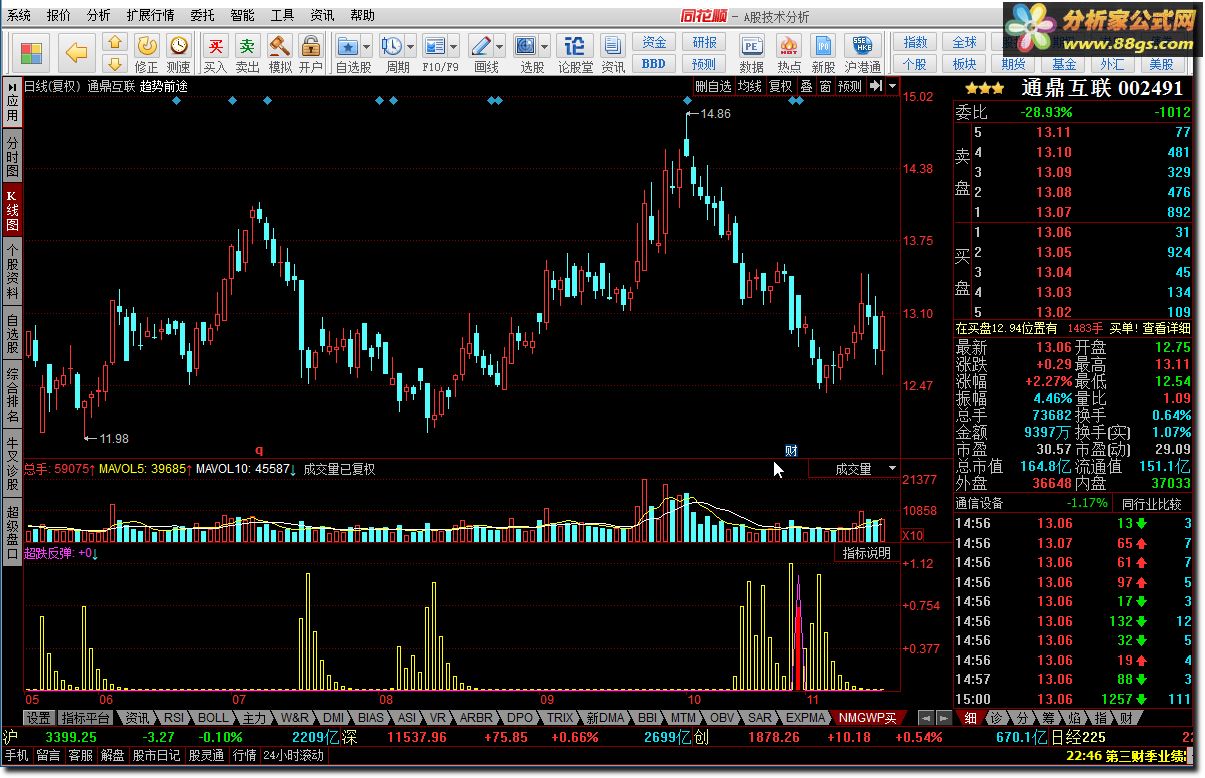Screen dimensions: 1205x778
Task: Click the 指标说明 button
Action: coord(866,553)
